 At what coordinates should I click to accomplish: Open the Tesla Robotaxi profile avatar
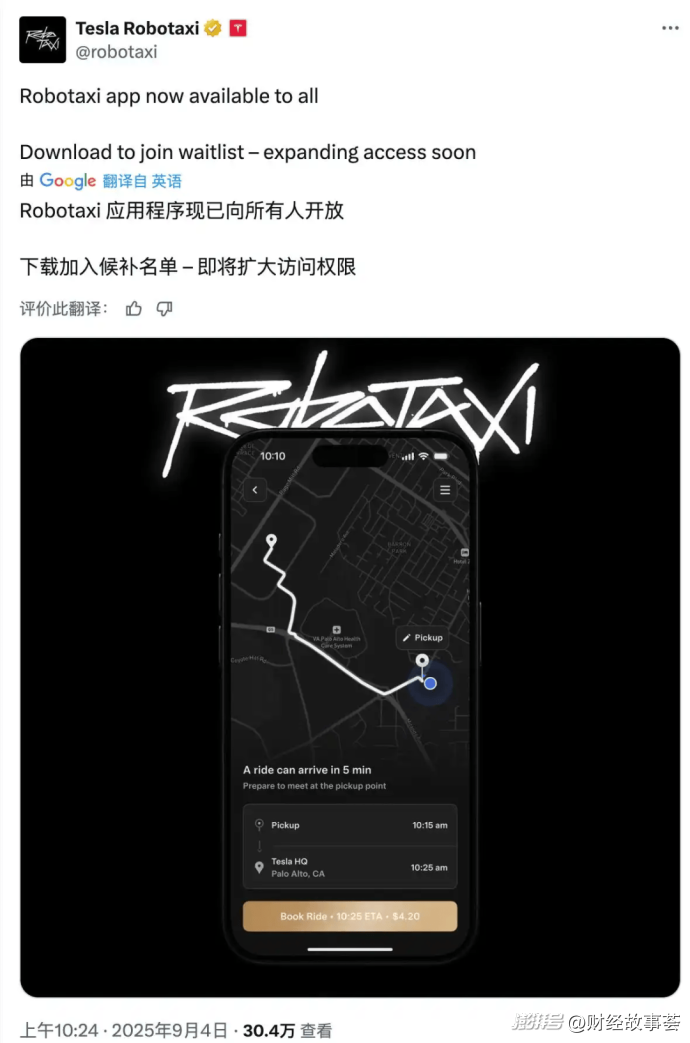(43, 40)
